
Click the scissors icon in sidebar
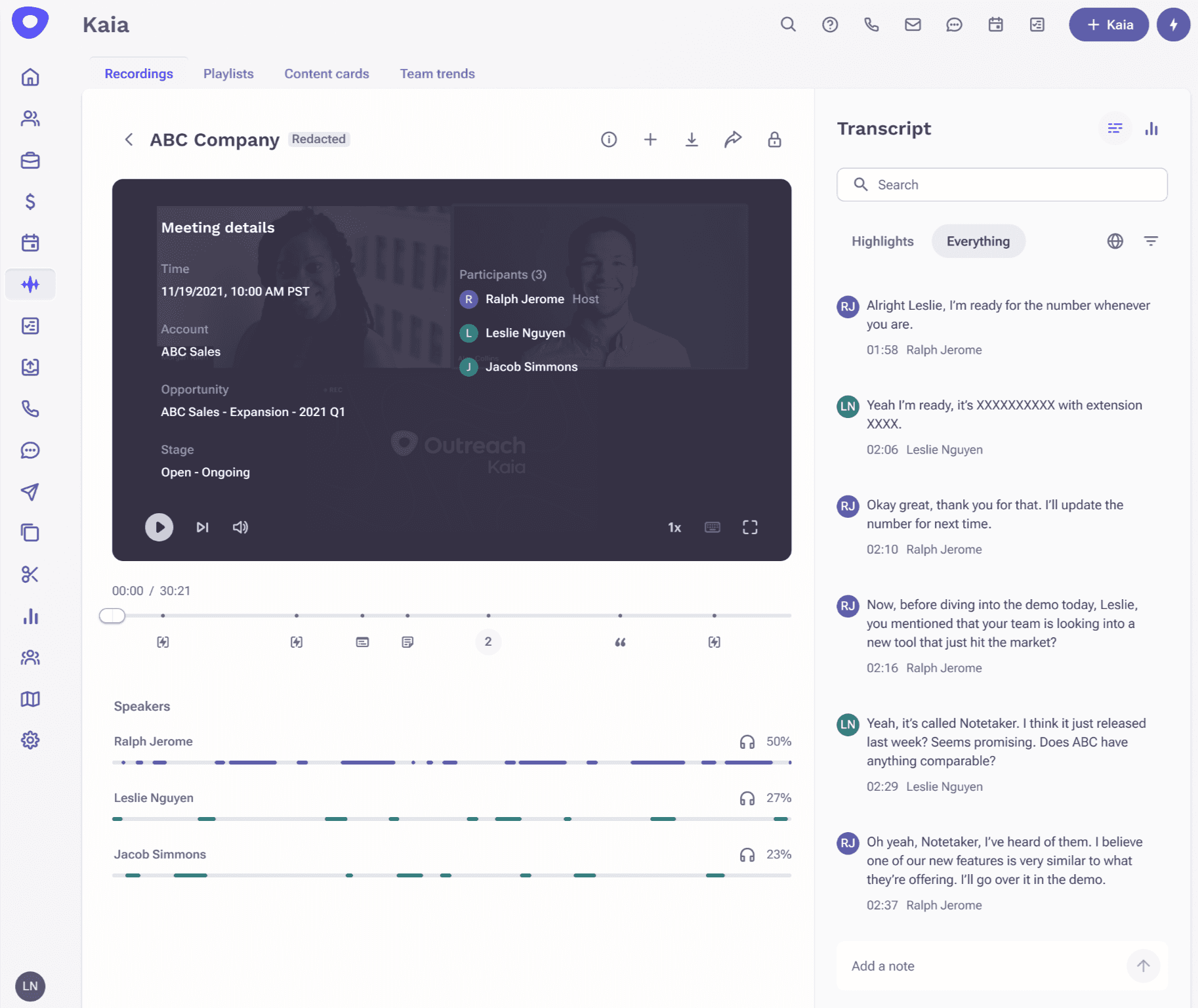click(x=30, y=575)
